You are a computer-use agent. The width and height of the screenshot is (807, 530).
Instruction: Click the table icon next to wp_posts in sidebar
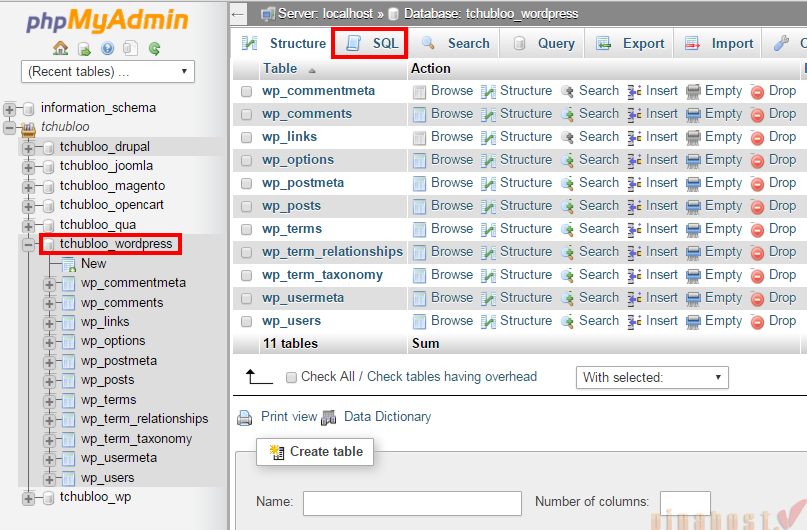click(x=68, y=381)
